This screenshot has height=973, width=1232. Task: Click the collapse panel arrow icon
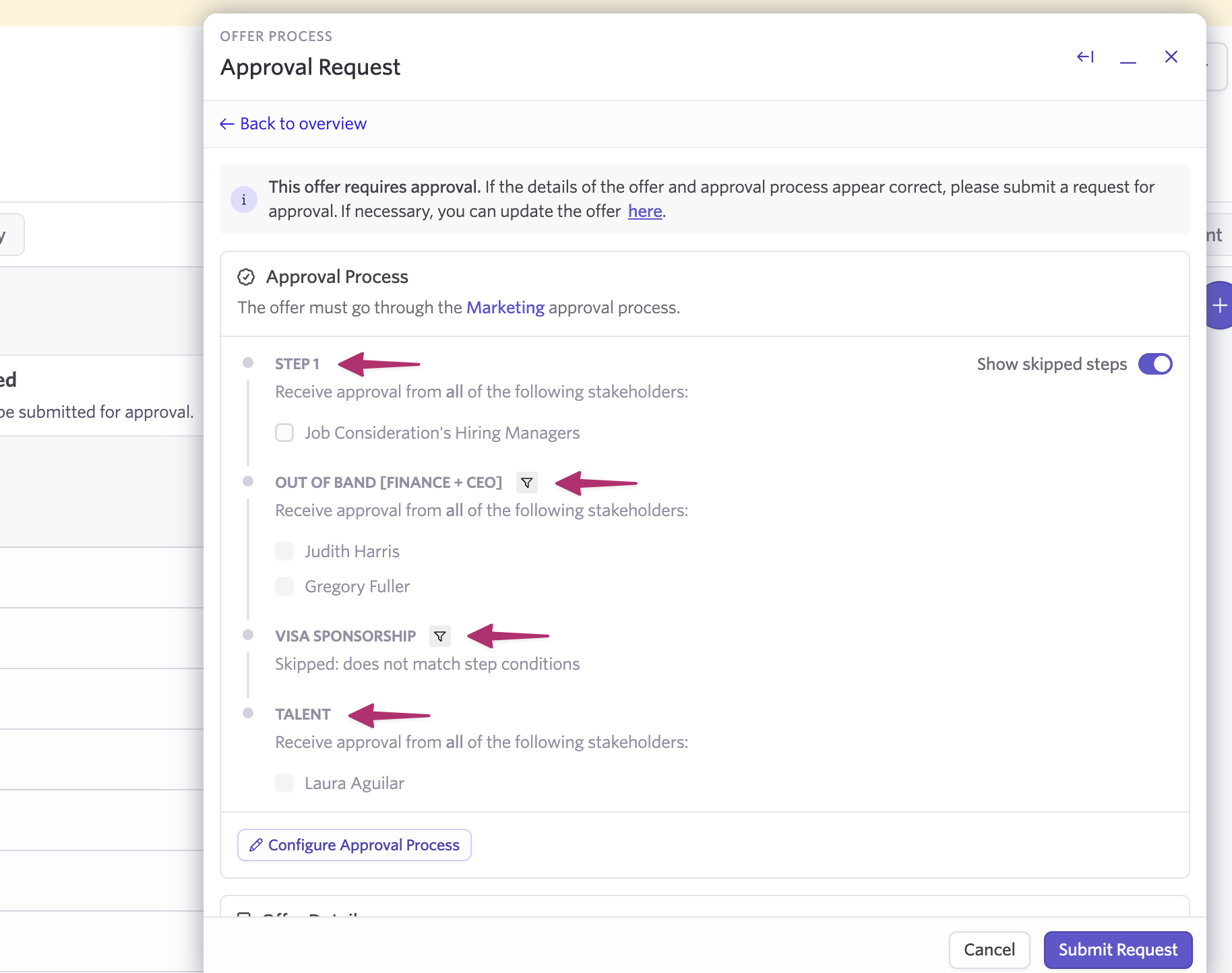(1085, 57)
